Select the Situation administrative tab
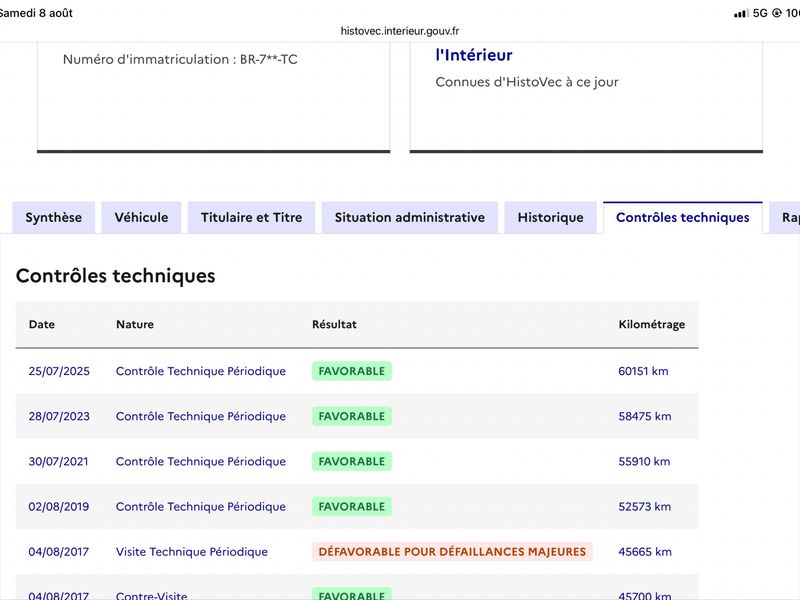800x600 pixels. point(410,218)
